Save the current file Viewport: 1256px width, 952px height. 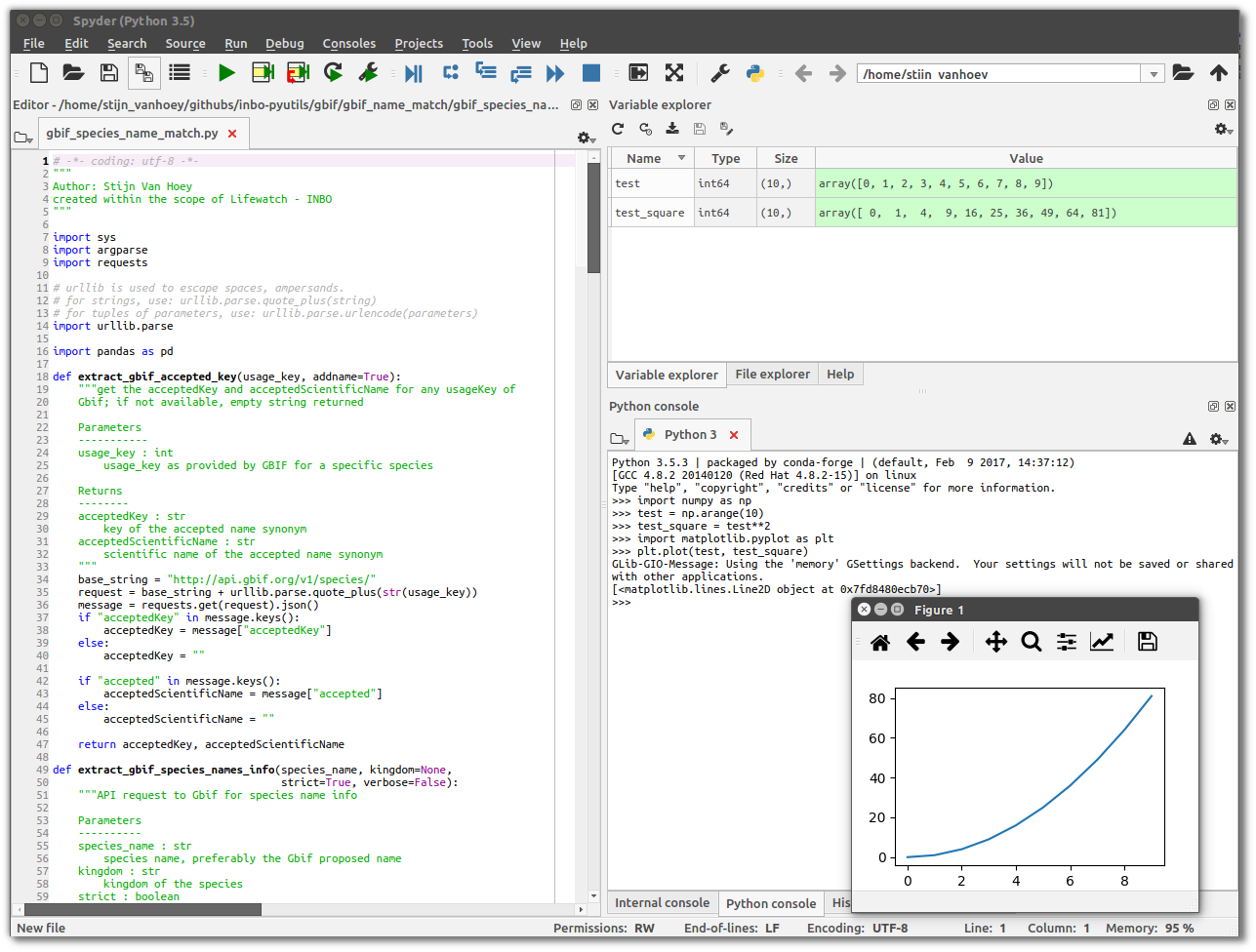(x=109, y=72)
